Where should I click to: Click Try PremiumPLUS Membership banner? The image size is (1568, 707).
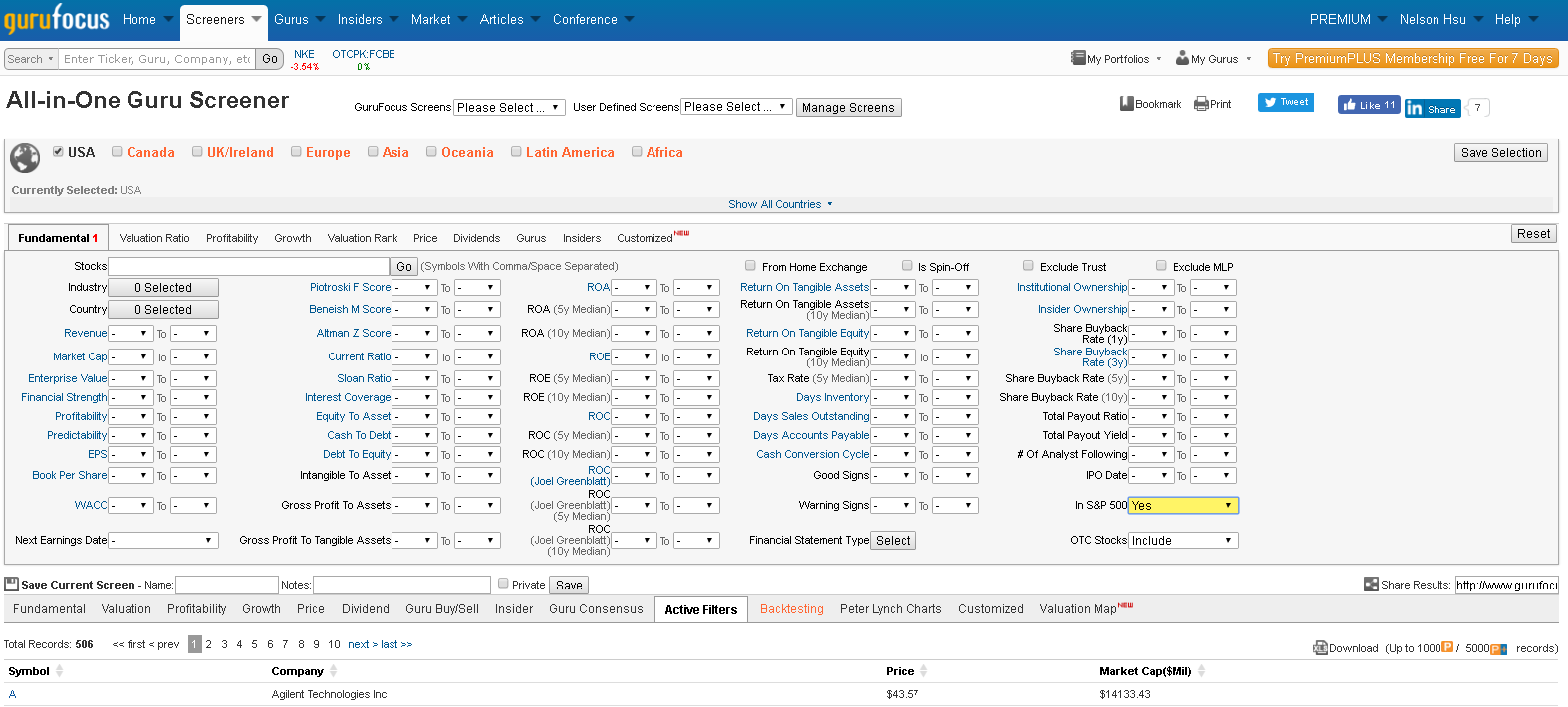pyautogui.click(x=1413, y=58)
